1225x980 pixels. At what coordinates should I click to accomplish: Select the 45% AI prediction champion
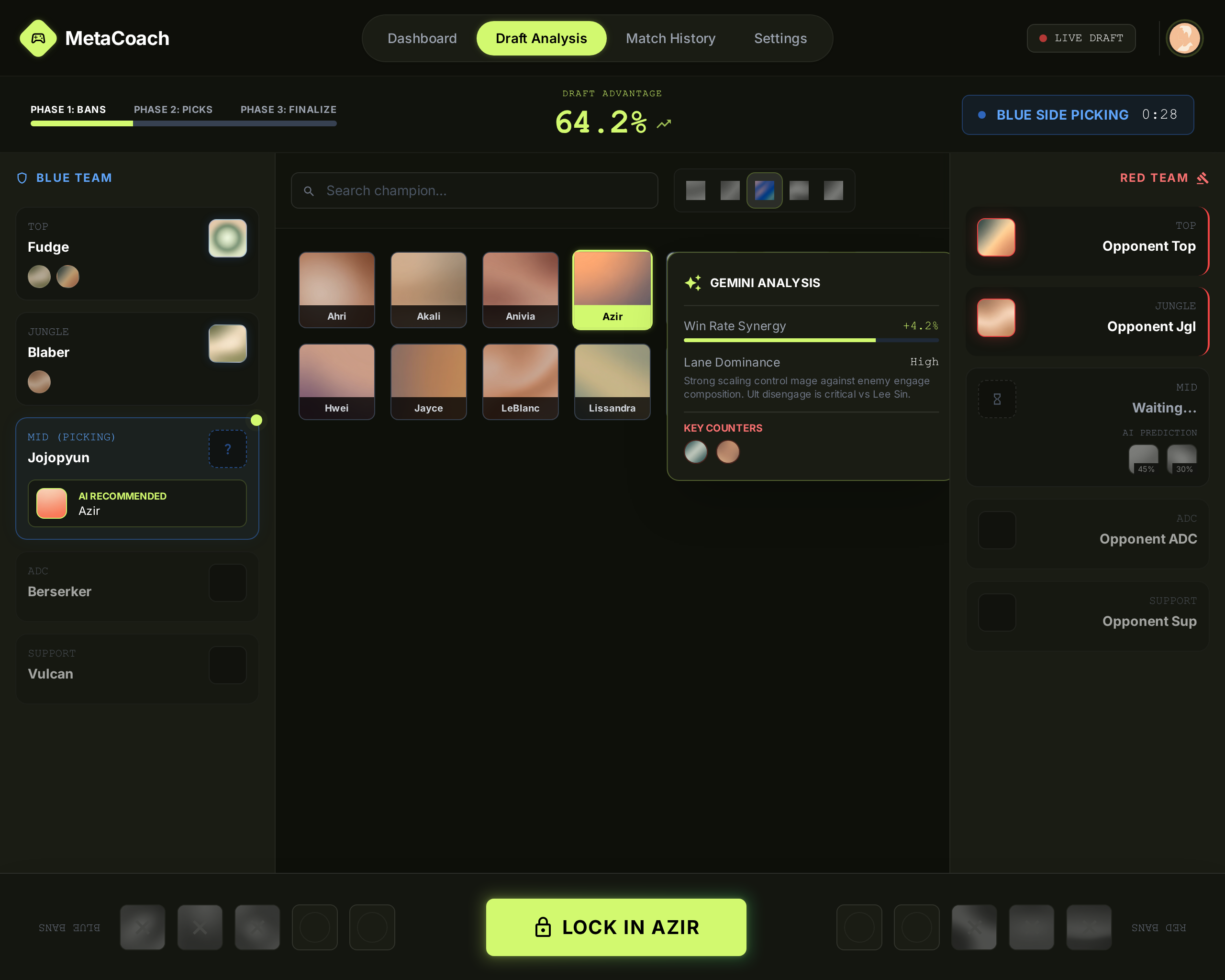(x=1143, y=458)
